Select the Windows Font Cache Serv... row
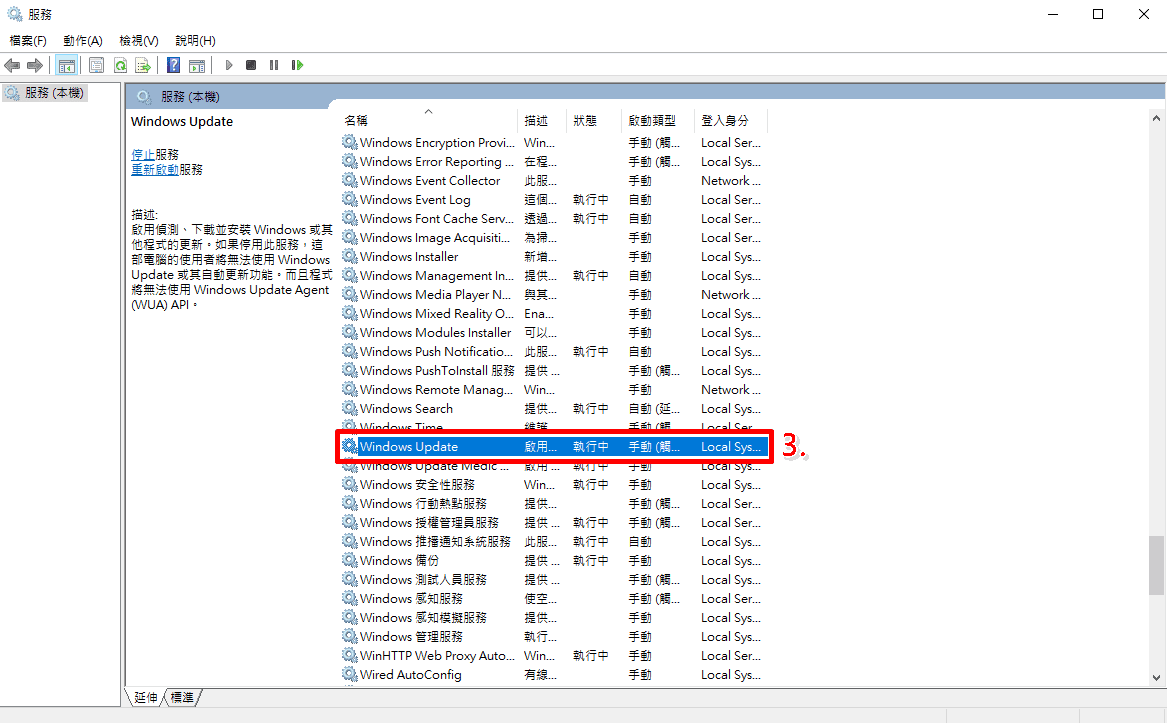Screen dimensions: 1167x723 [x=554, y=218]
